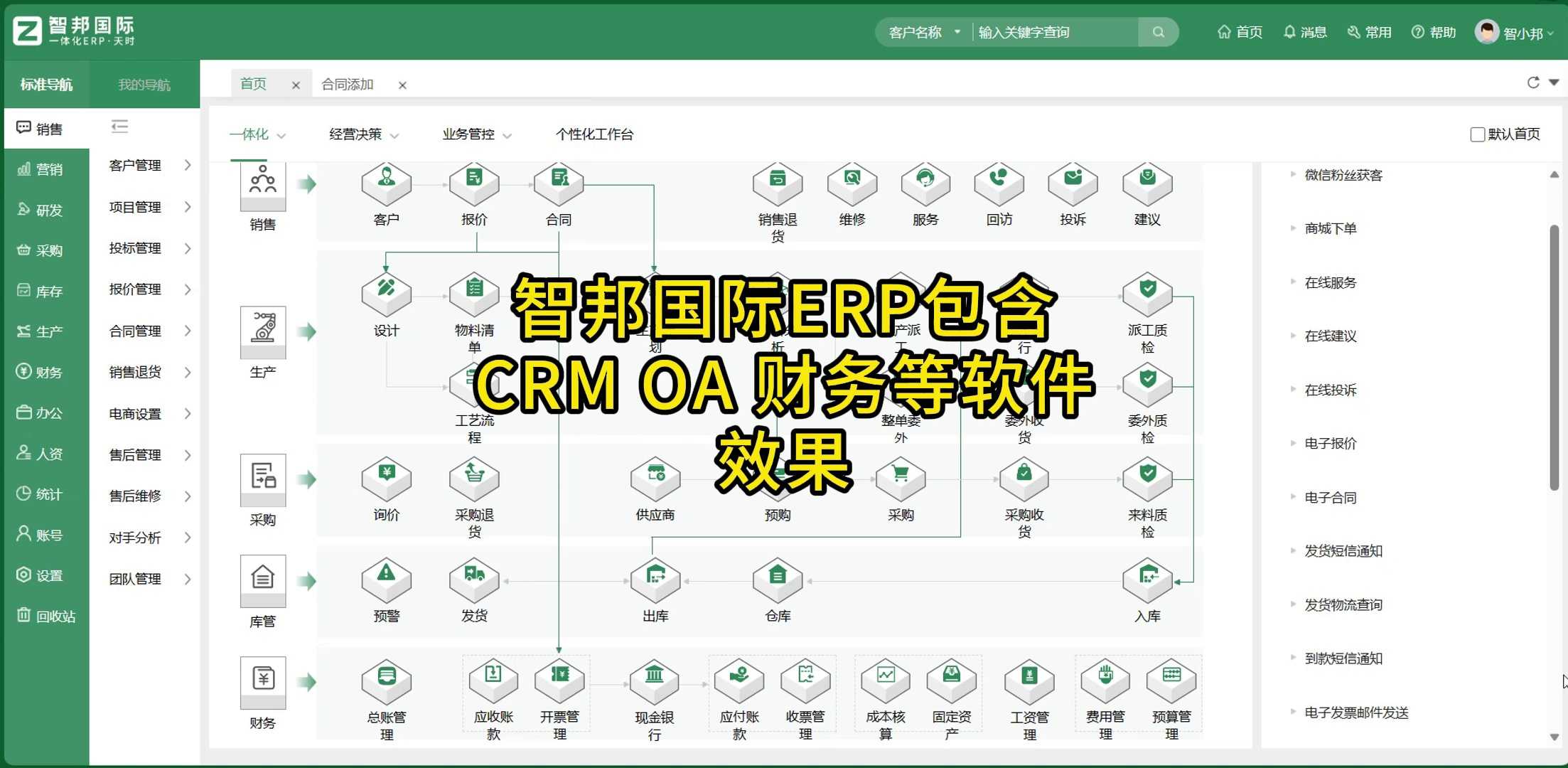The image size is (1568, 768).
Task: Select 回收站 in the left sidebar
Action: click(47, 616)
